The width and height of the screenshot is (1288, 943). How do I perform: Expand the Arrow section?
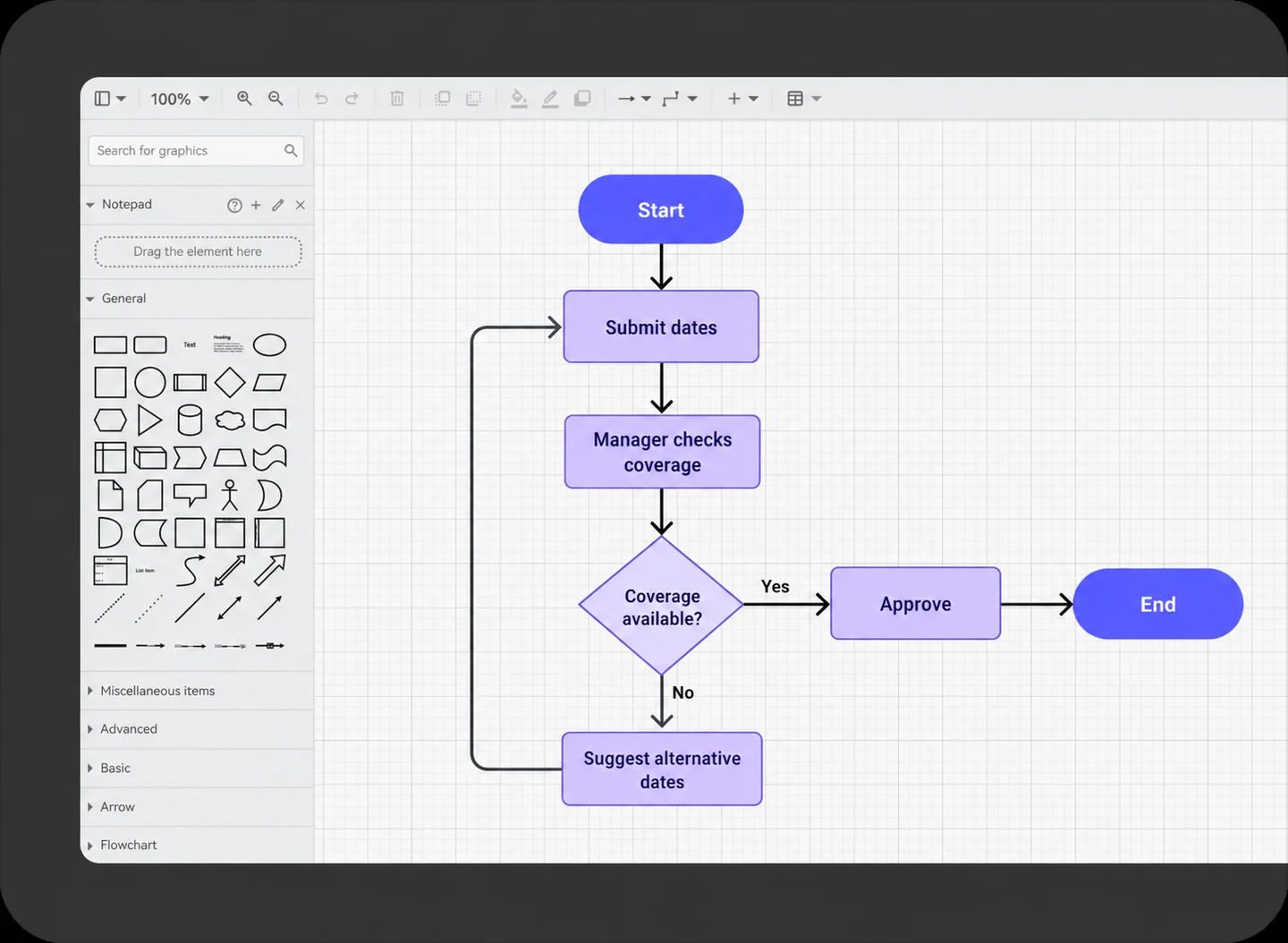point(111,806)
